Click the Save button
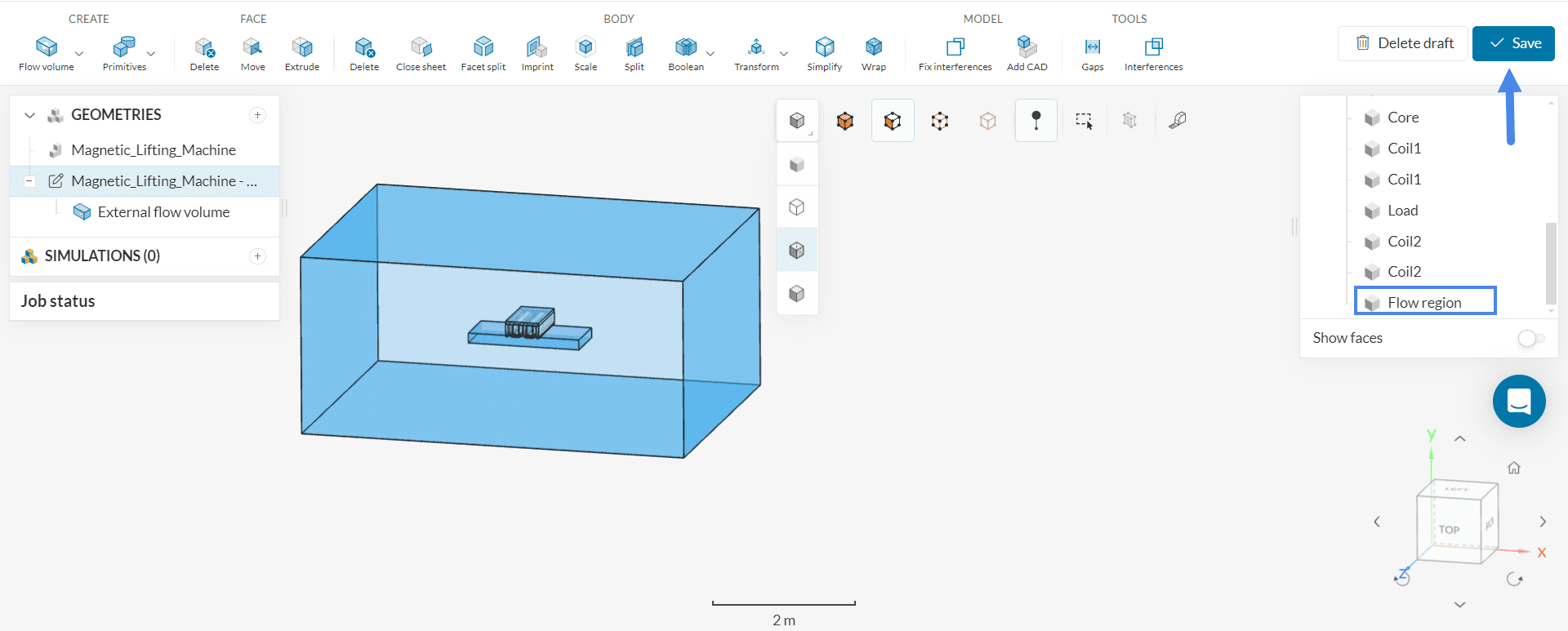Screen dimensions: 1568x631 [x=1513, y=43]
